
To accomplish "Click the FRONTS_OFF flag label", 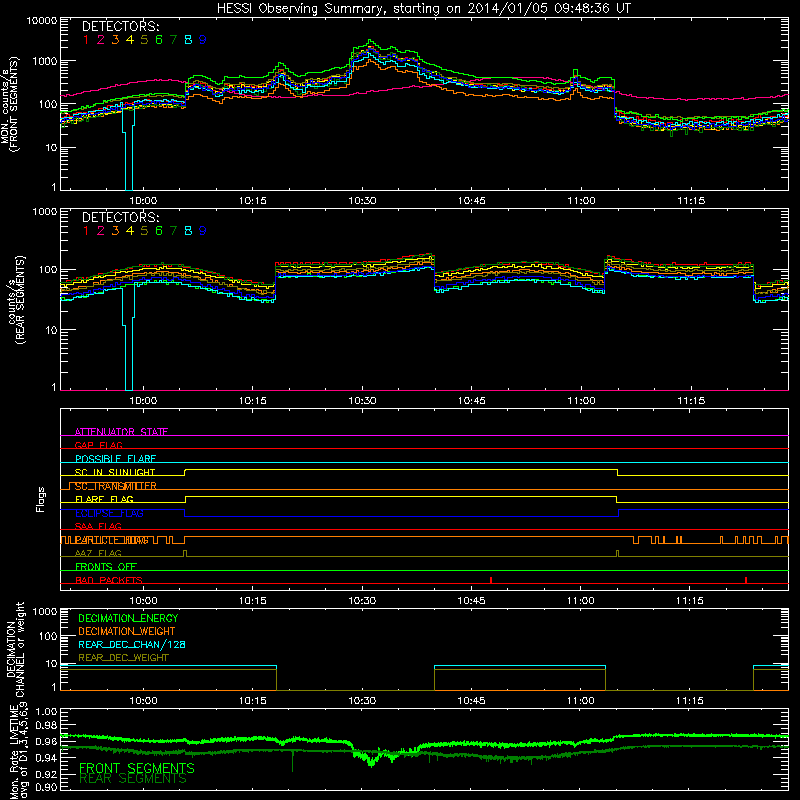I will point(106,567).
